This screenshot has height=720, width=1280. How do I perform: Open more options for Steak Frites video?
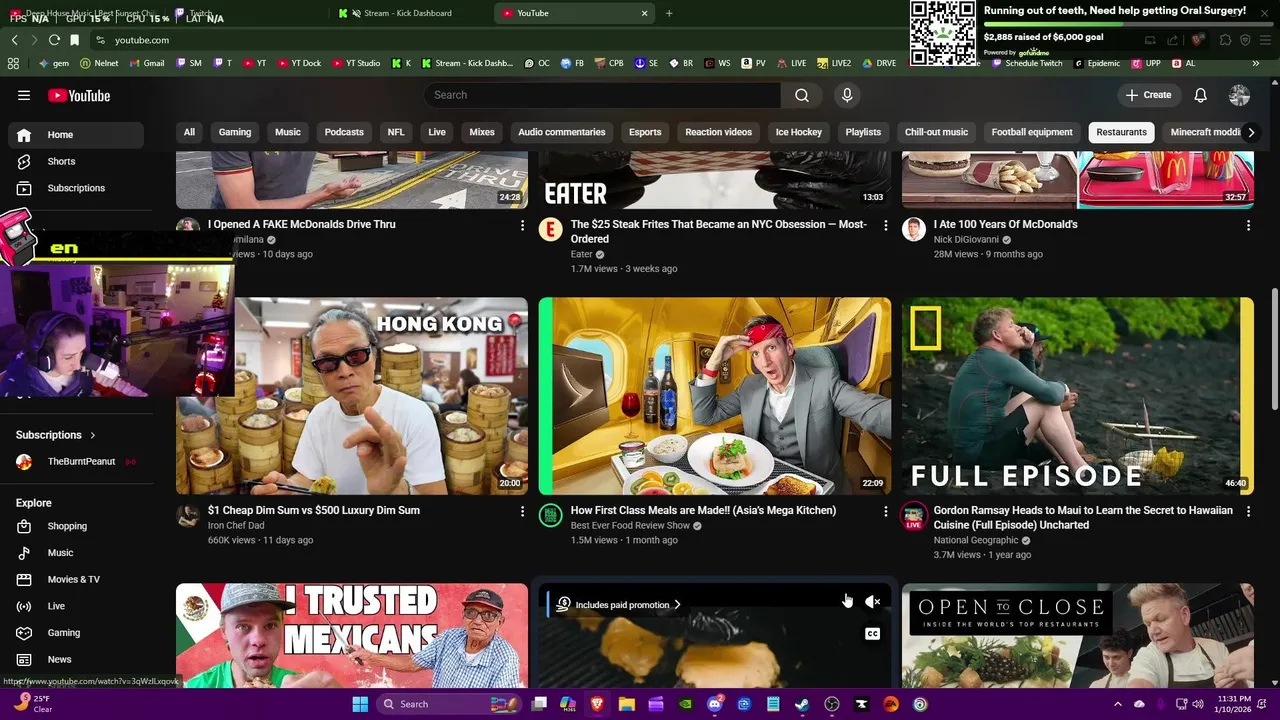[885, 226]
